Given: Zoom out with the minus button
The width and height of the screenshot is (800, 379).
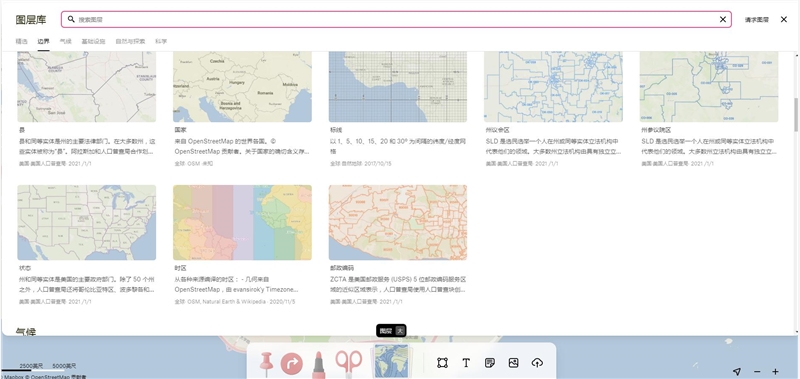Looking at the screenshot, I should 757,371.
